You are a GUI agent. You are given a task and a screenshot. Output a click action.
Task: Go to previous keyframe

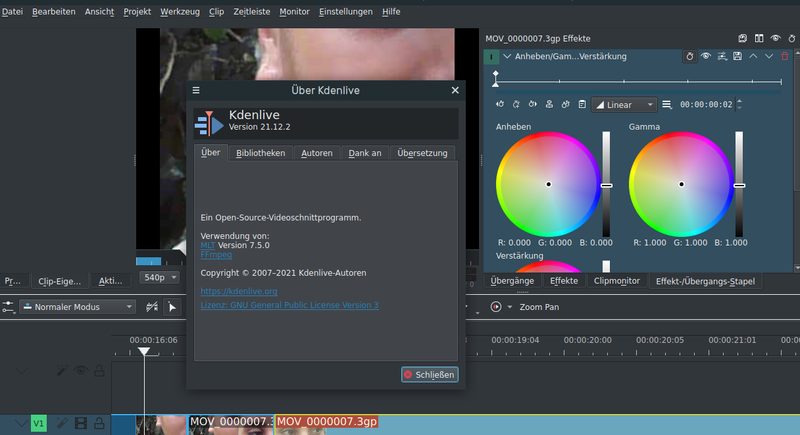point(500,104)
